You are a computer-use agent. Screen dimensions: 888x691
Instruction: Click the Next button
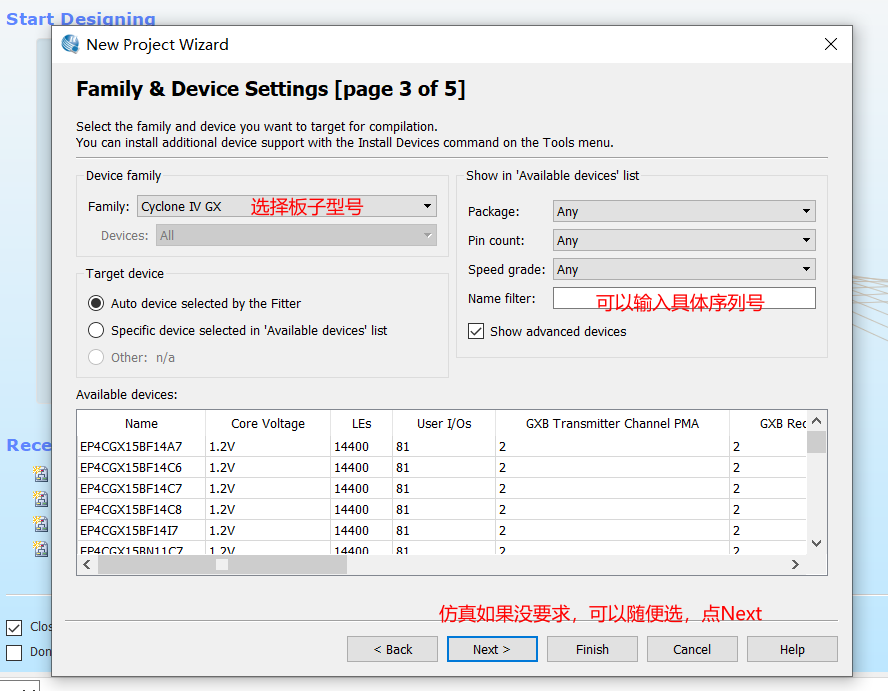(x=492, y=649)
